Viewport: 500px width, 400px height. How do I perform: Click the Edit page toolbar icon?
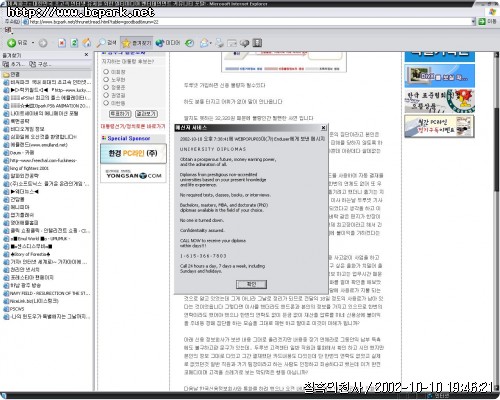pos(232,43)
